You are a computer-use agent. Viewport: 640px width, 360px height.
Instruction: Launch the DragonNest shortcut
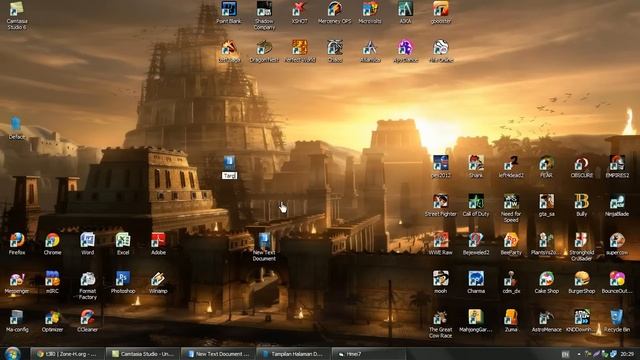[x=264, y=51]
